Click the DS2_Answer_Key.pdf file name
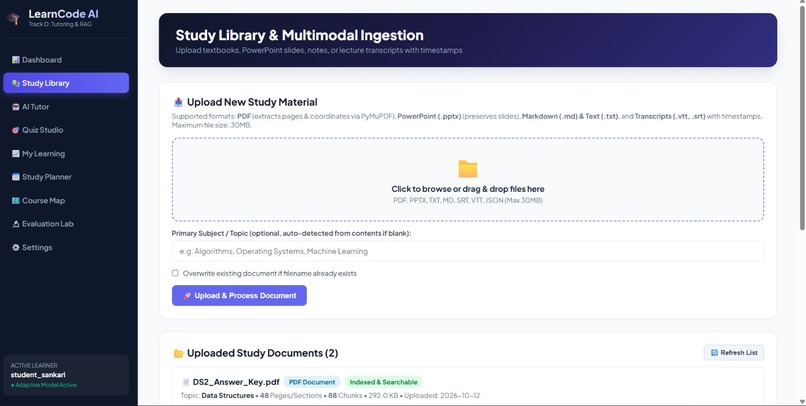Viewport: 806px width, 406px height. [236, 382]
